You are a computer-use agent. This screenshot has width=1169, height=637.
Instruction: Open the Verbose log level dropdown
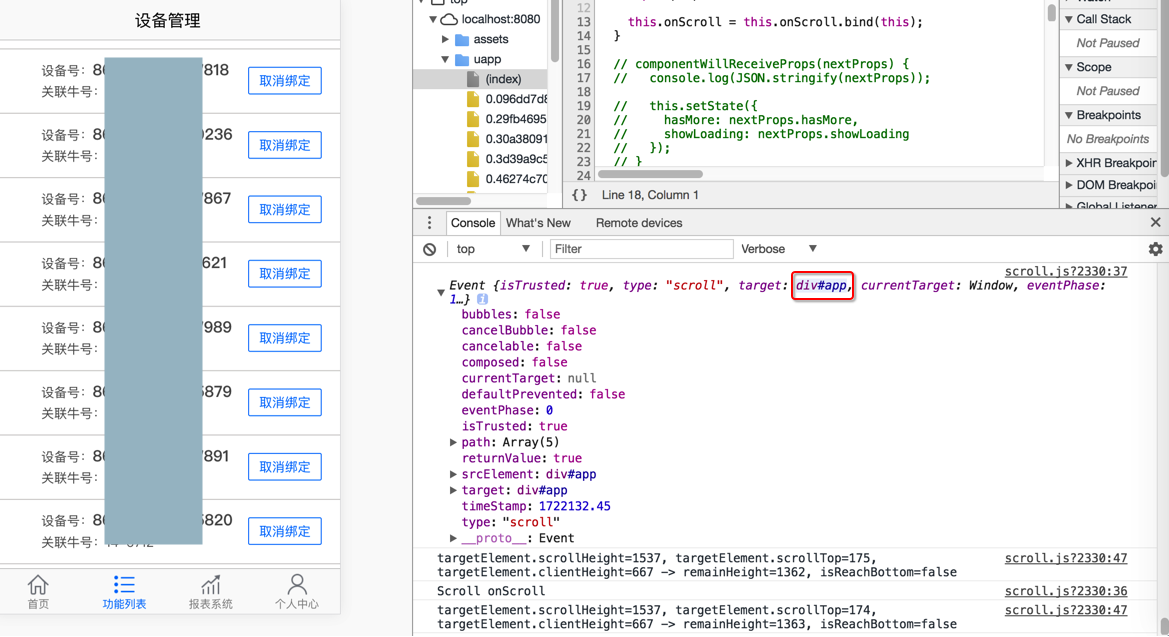778,249
